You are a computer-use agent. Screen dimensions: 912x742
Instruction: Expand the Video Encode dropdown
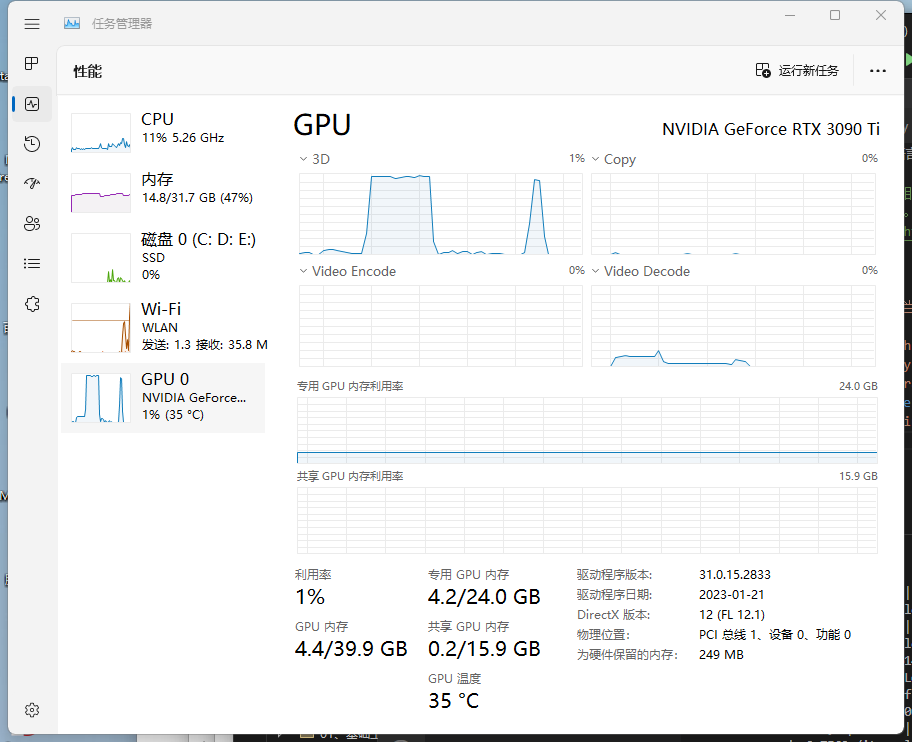pos(302,270)
